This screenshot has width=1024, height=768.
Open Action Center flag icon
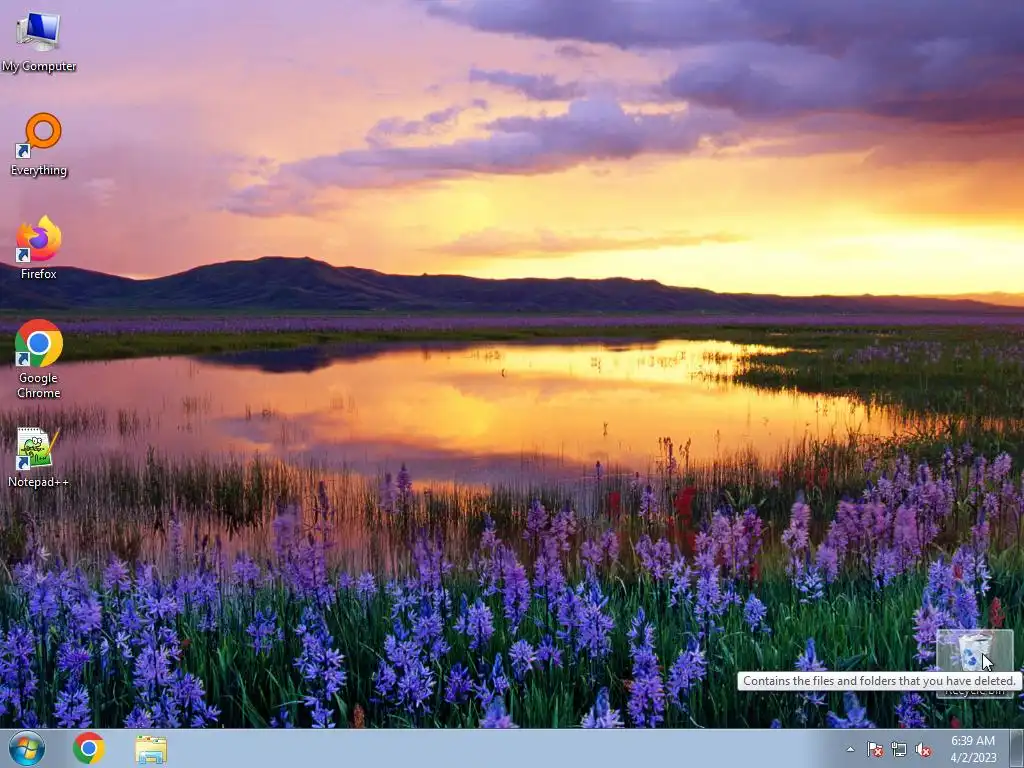[x=874, y=749]
